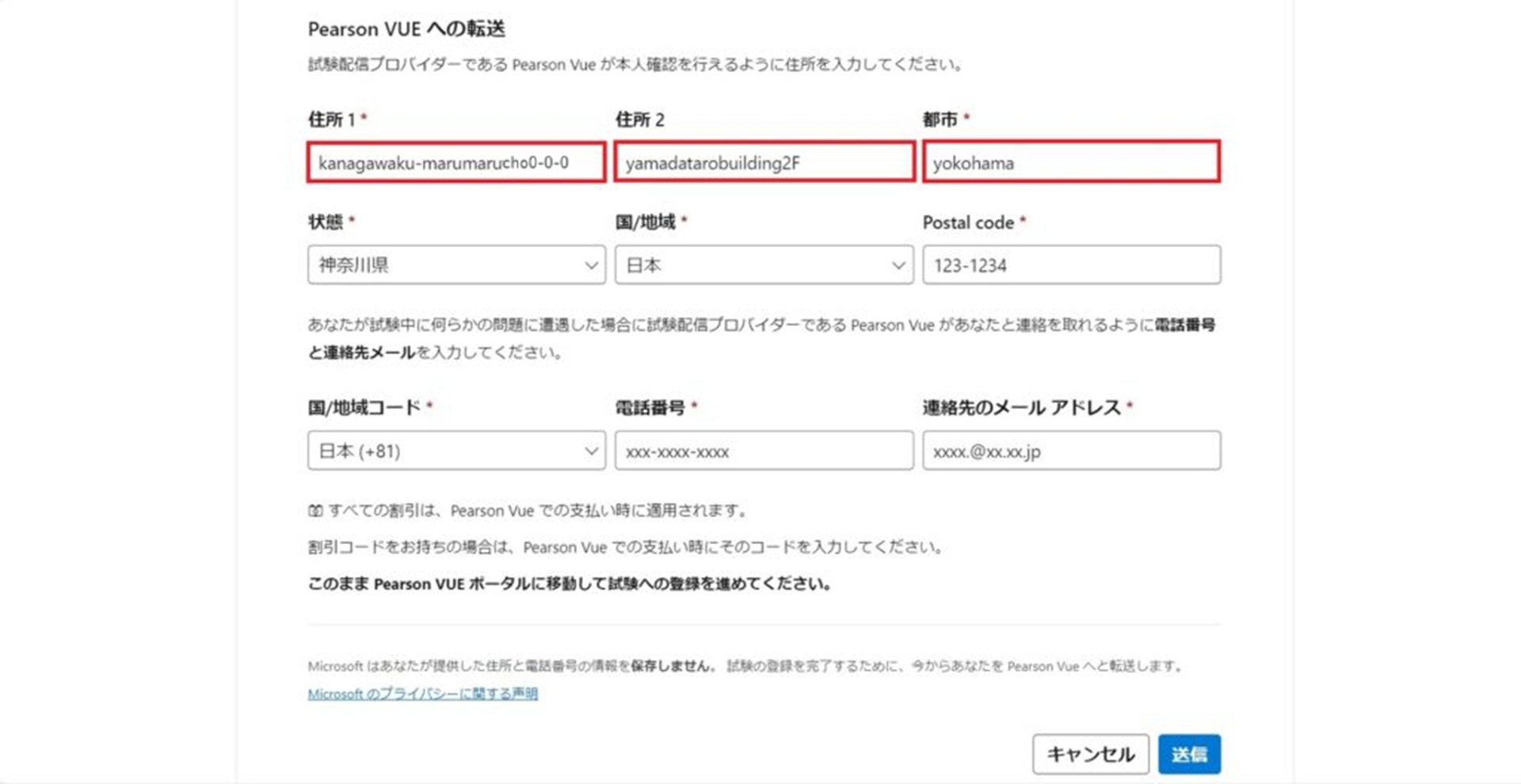Click the 電話番号 phone number input field
The height and width of the screenshot is (784, 1521).
pyautogui.click(x=764, y=451)
